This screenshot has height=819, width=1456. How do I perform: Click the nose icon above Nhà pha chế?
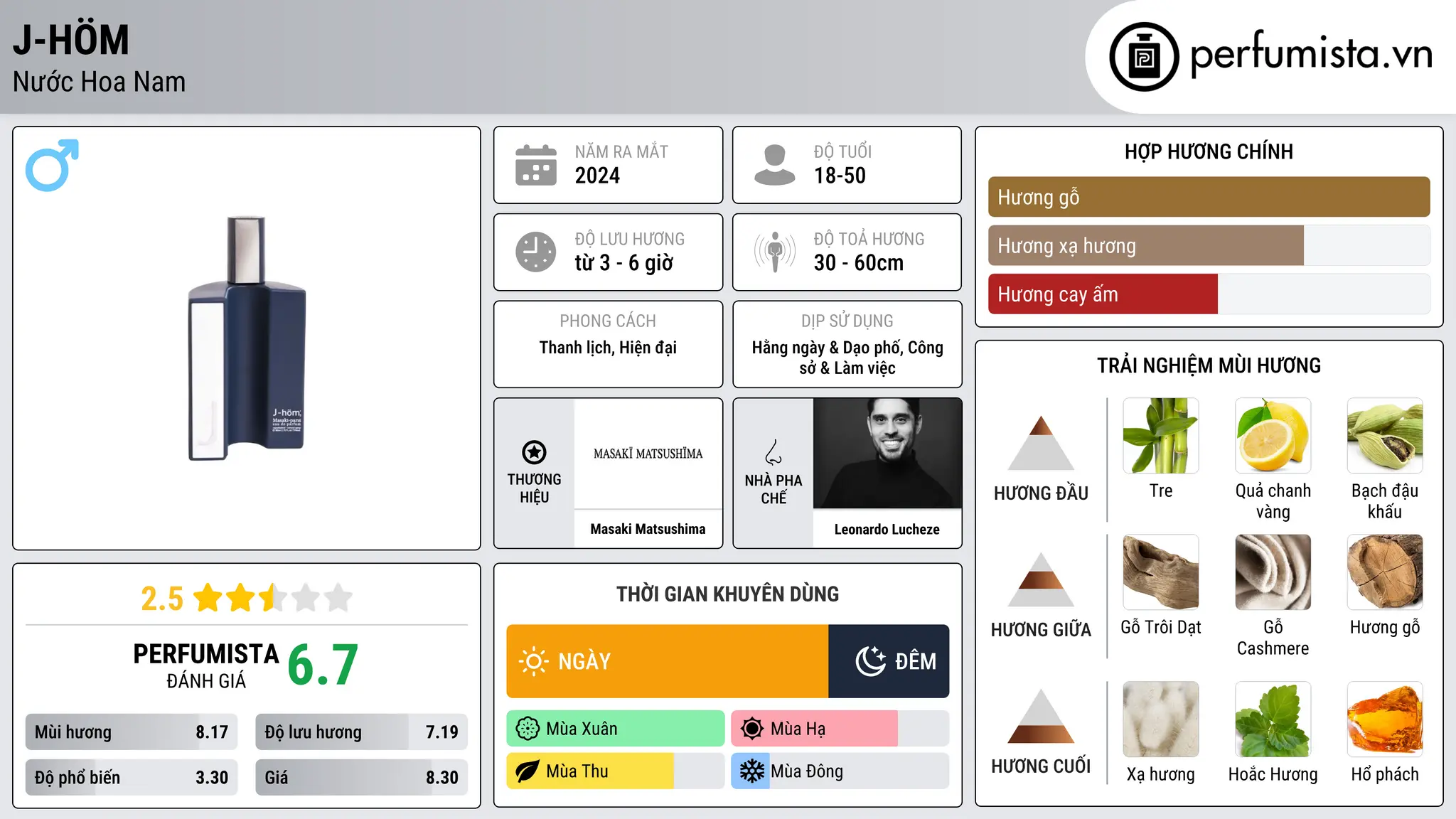tap(773, 452)
